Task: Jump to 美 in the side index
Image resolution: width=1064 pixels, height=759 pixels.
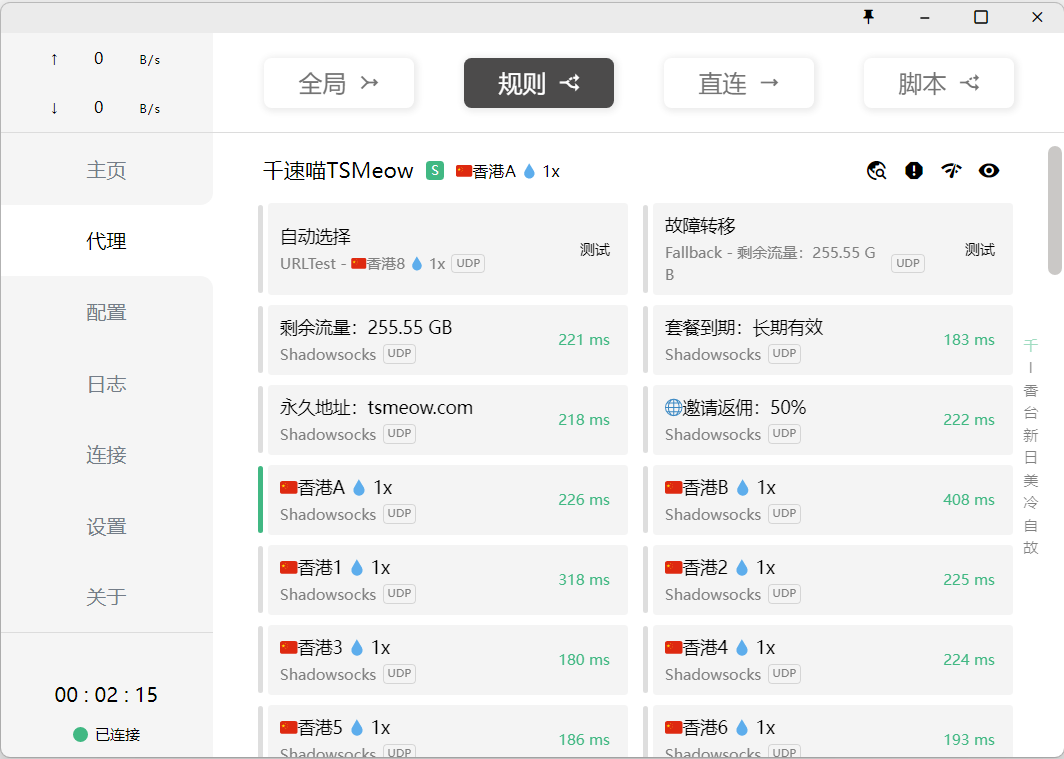Action: click(1031, 481)
